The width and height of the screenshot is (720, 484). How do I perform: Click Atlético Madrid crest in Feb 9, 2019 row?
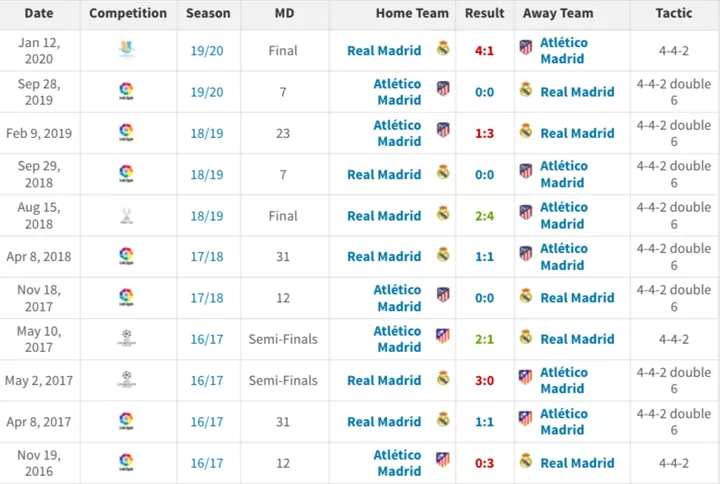(x=443, y=130)
